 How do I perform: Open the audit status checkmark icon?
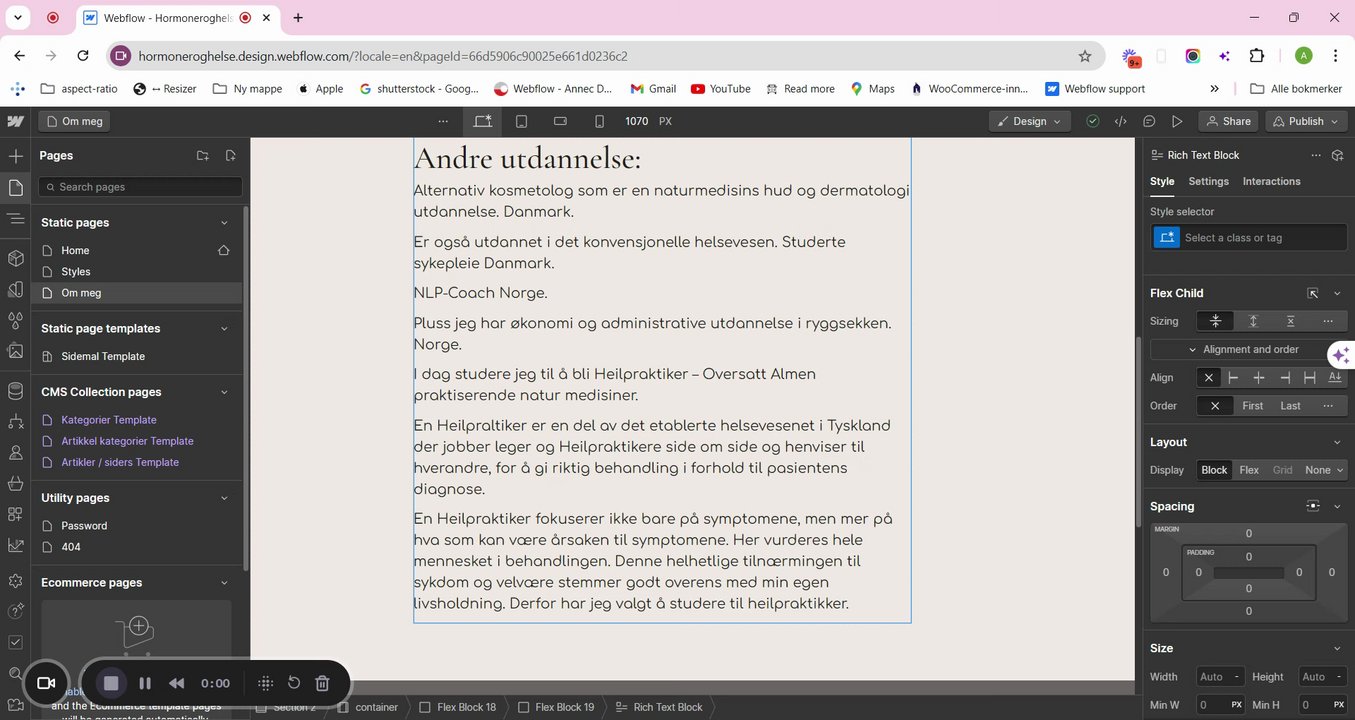point(1093,121)
